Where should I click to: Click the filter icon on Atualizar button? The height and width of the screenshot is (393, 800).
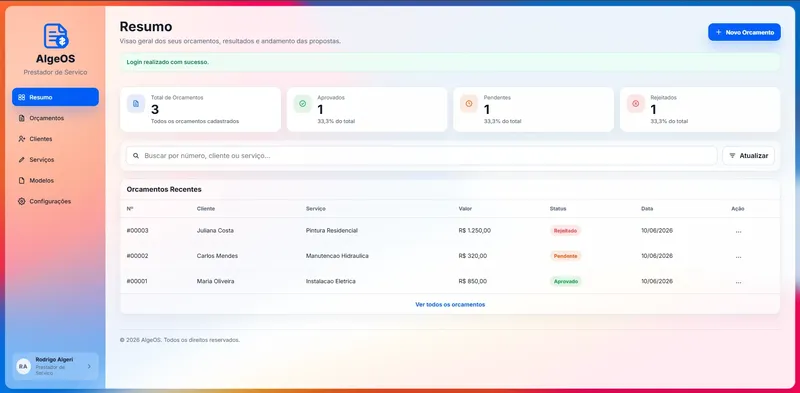[x=732, y=156]
